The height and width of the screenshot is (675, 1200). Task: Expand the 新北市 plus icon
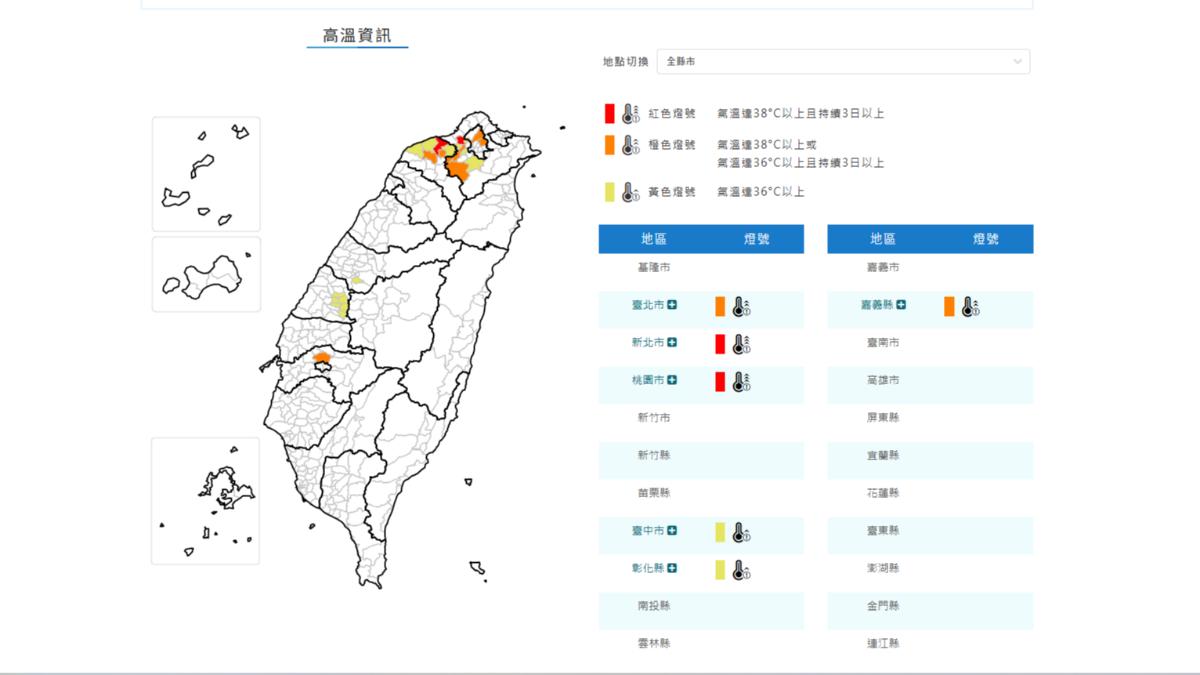[672, 343]
